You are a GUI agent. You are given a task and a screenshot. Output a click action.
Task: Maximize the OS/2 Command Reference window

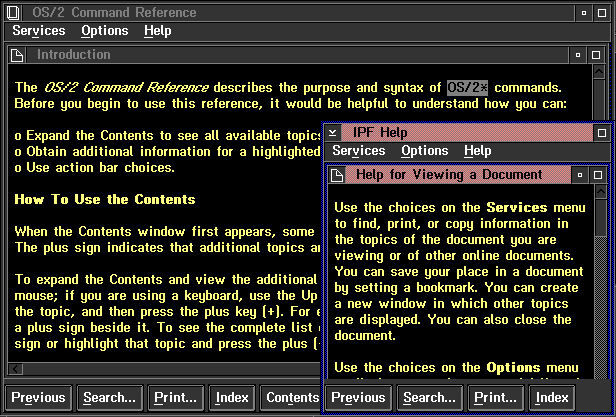coord(602,13)
